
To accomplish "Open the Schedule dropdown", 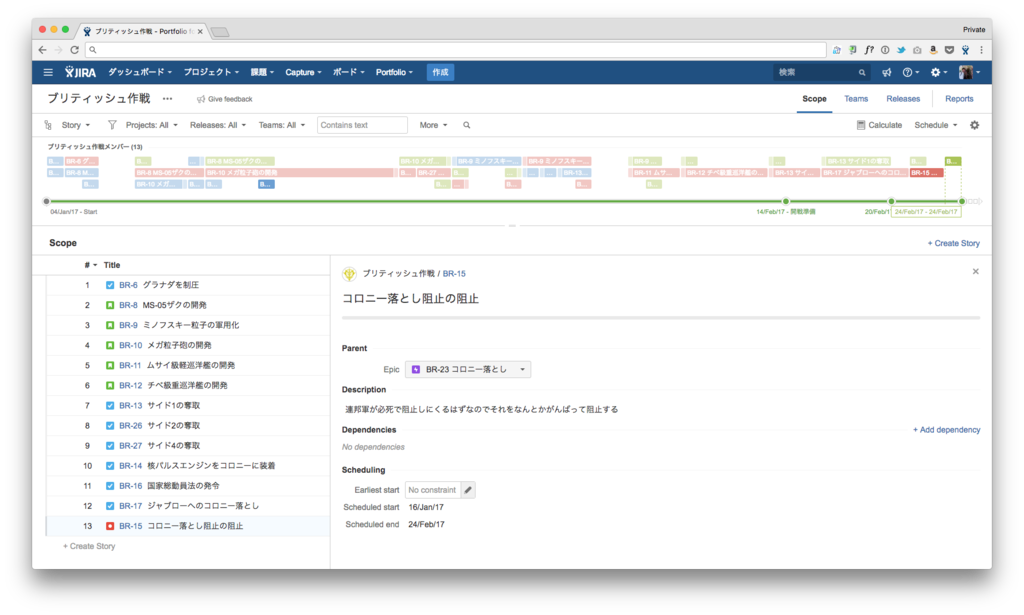I will (935, 125).
